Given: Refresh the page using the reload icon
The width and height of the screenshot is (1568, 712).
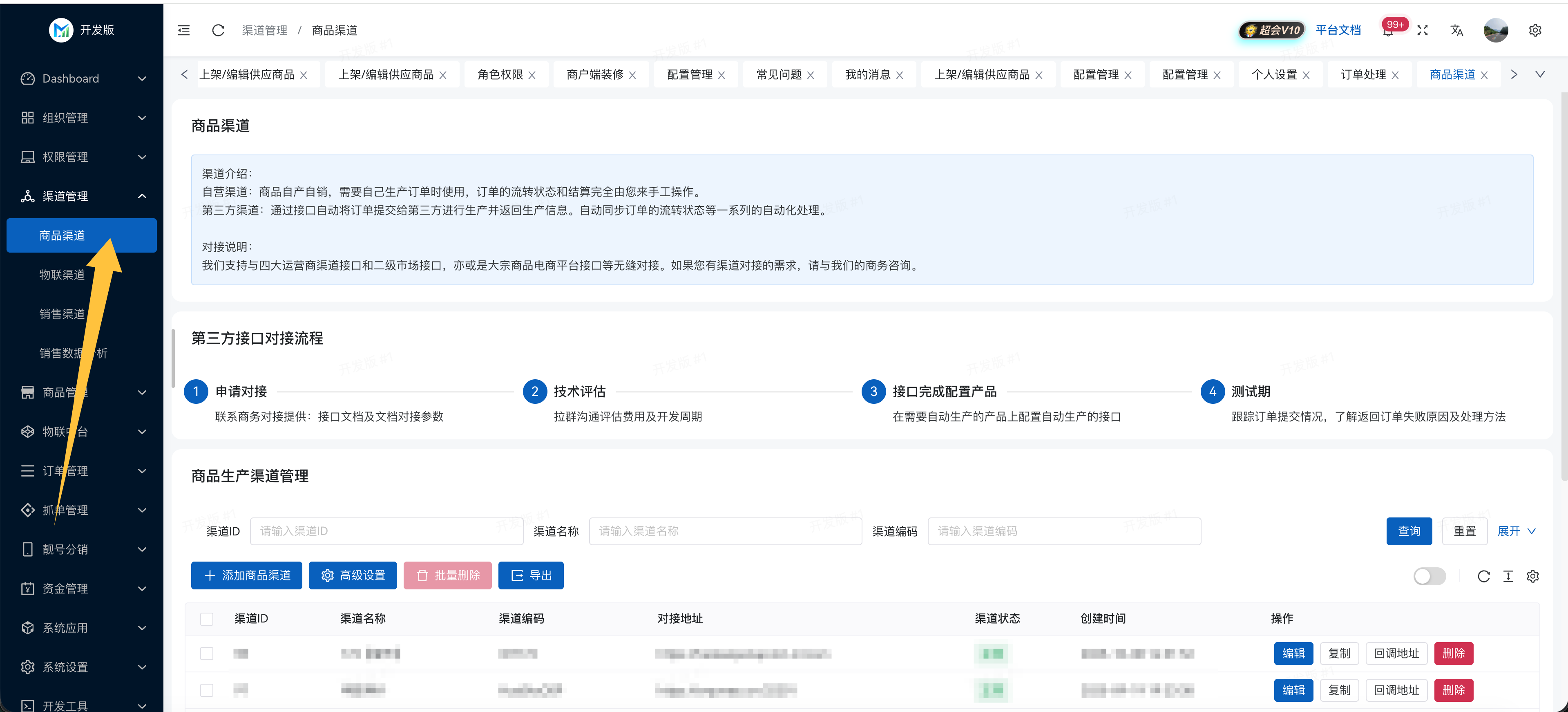Looking at the screenshot, I should click(218, 30).
